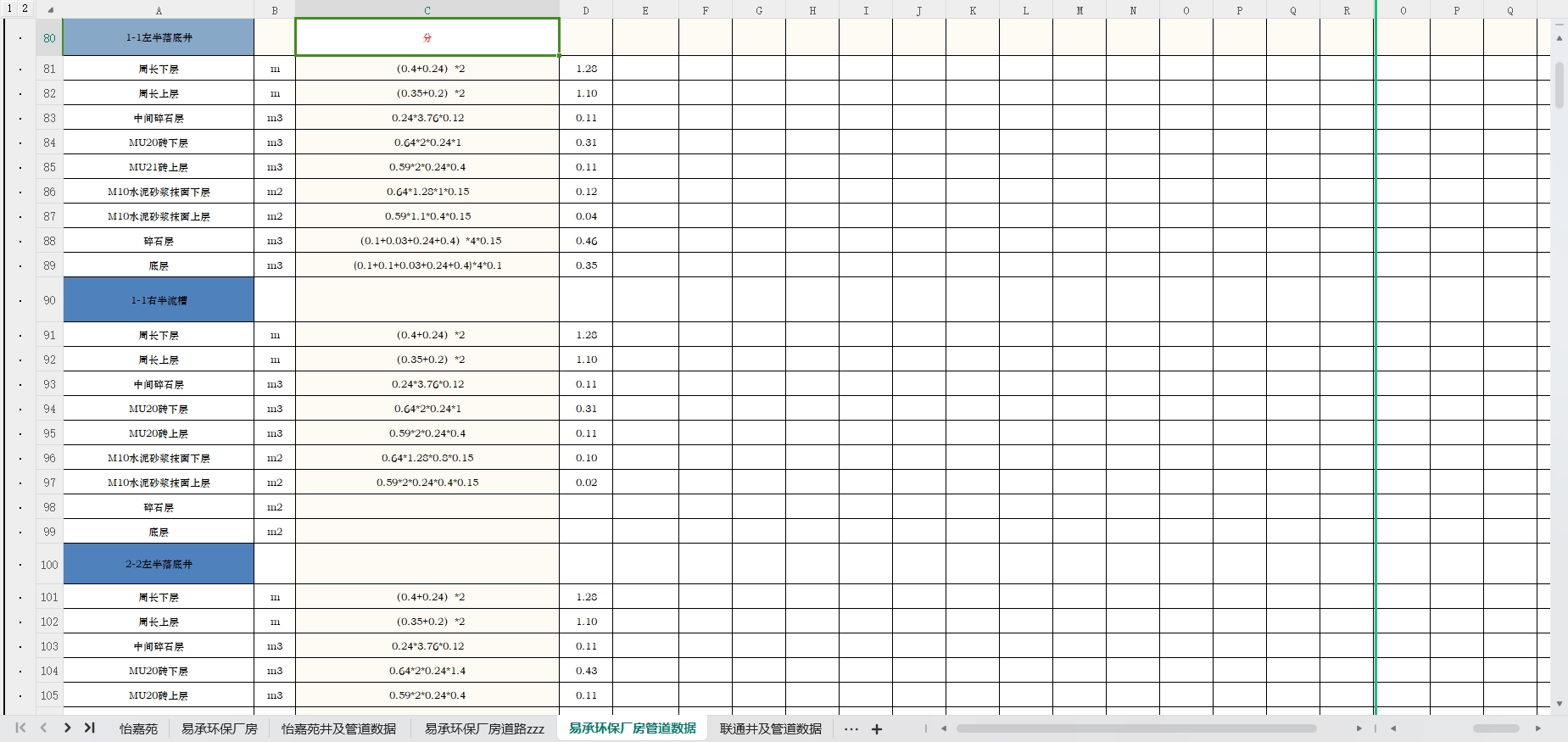Click 碎石层 in row 88
The height and width of the screenshot is (742, 1568).
click(x=159, y=241)
